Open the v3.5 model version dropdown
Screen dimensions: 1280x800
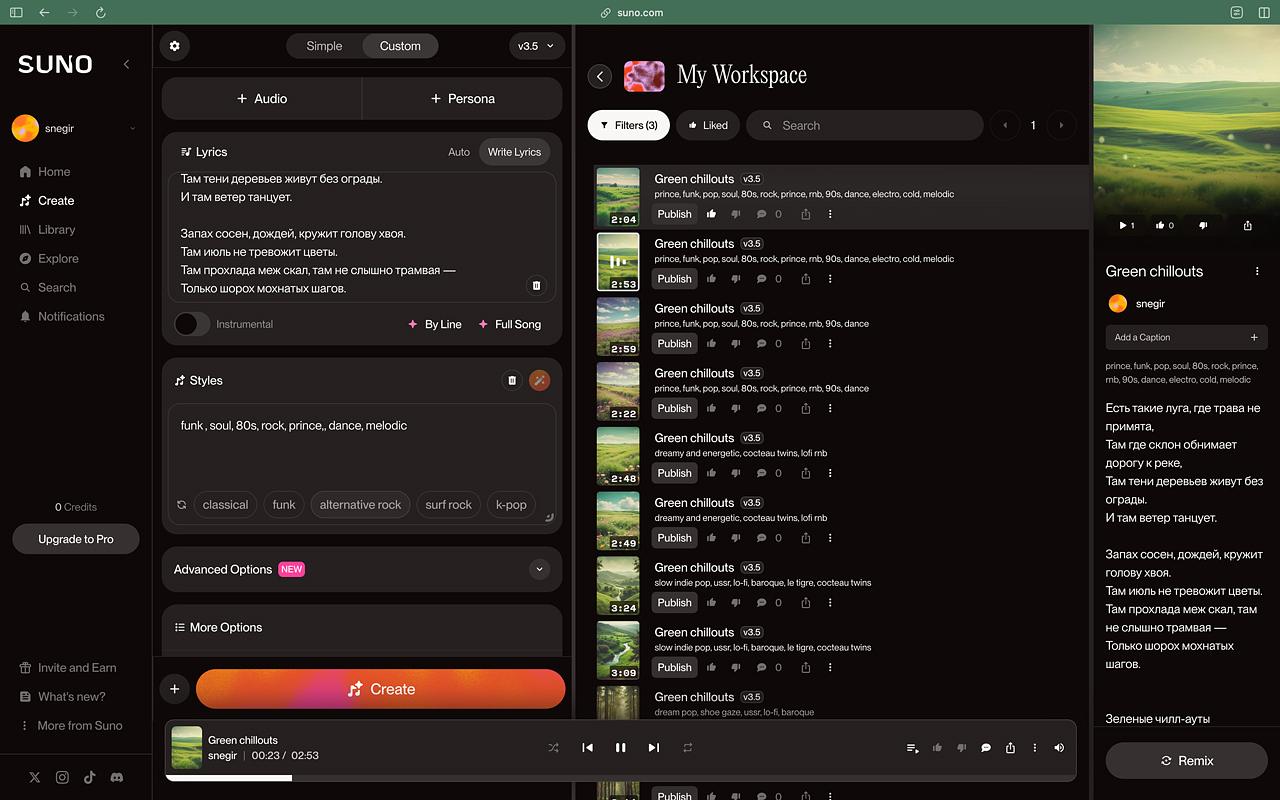[x=536, y=46]
